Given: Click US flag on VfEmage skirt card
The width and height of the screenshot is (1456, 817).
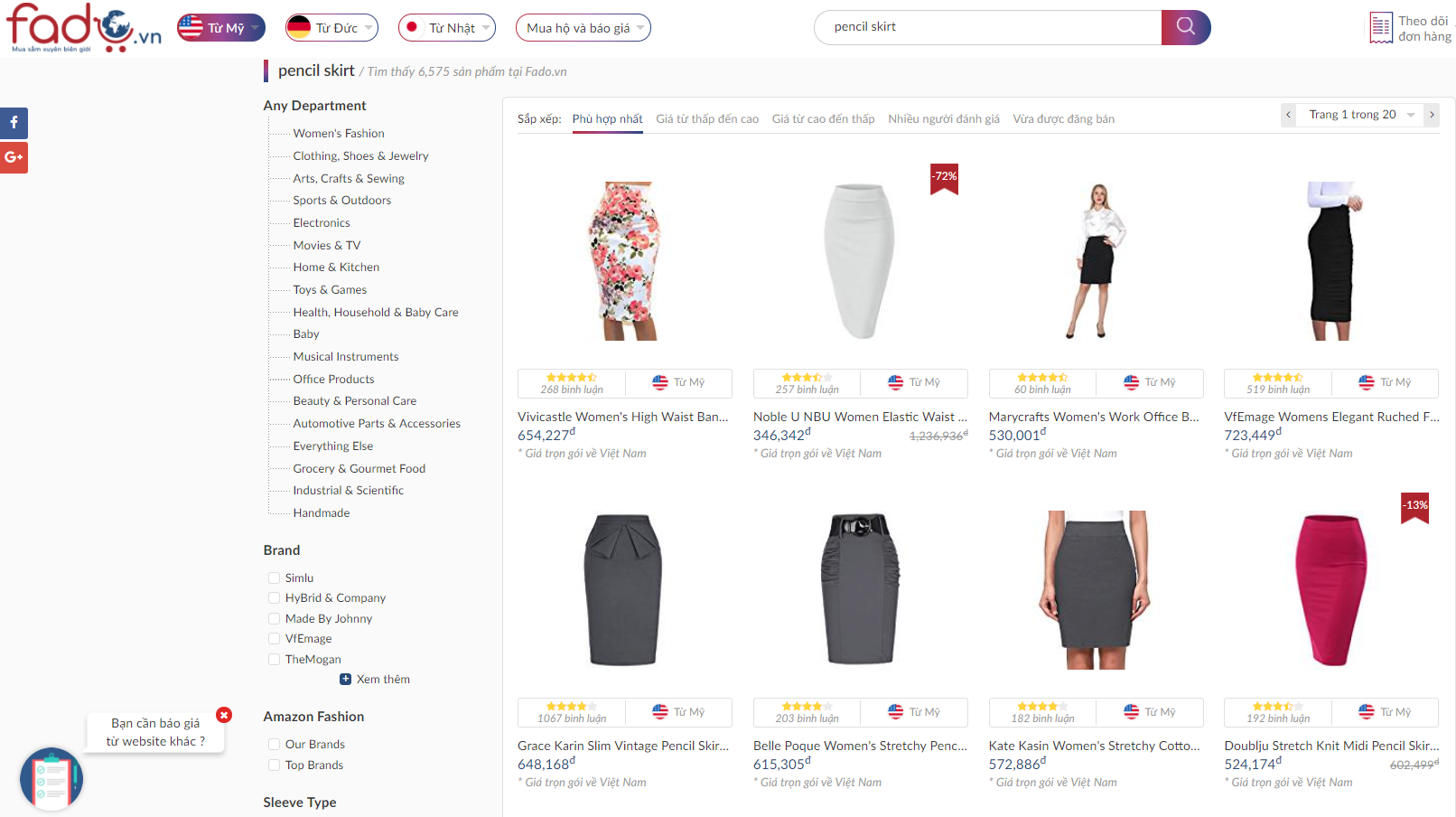Looking at the screenshot, I should [1367, 382].
